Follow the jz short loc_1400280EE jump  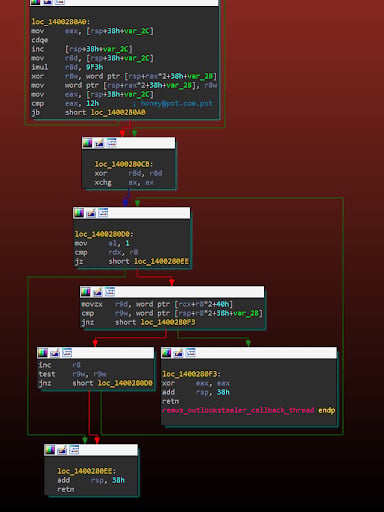tap(132, 261)
